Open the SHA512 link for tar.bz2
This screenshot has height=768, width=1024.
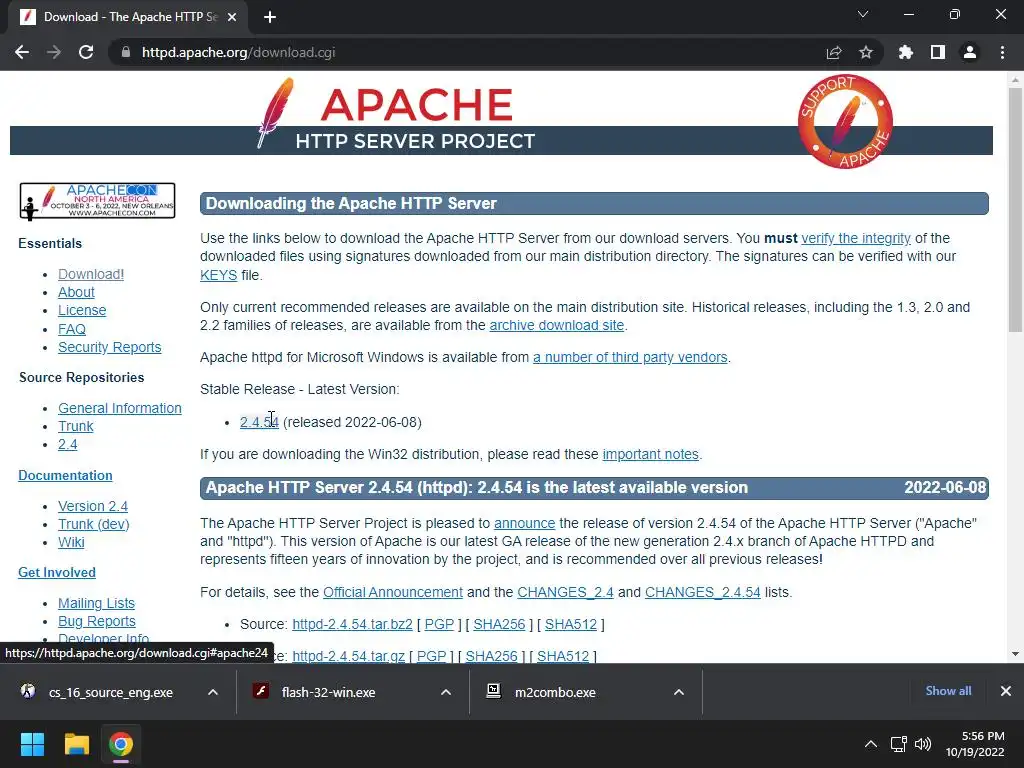[571, 624]
